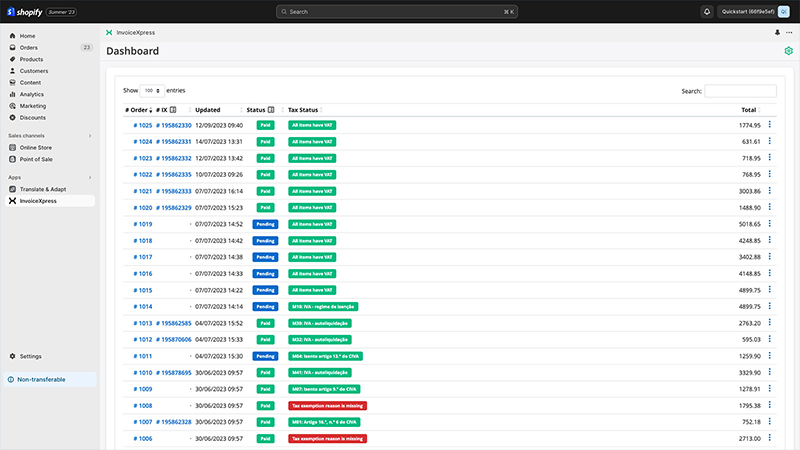Open Content section

pyautogui.click(x=30, y=83)
